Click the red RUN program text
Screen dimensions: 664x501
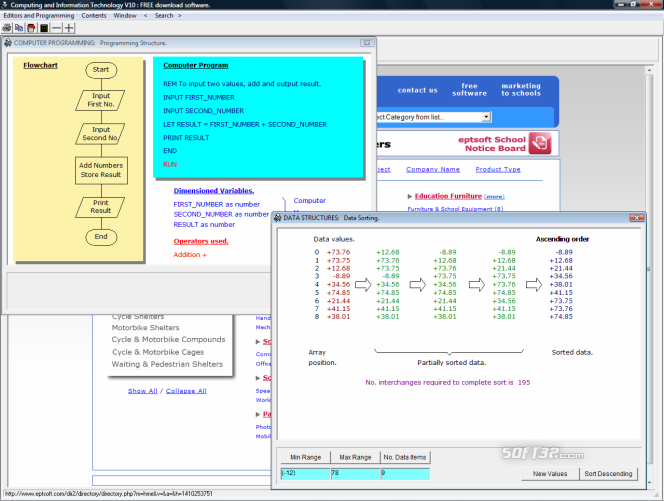(170, 164)
